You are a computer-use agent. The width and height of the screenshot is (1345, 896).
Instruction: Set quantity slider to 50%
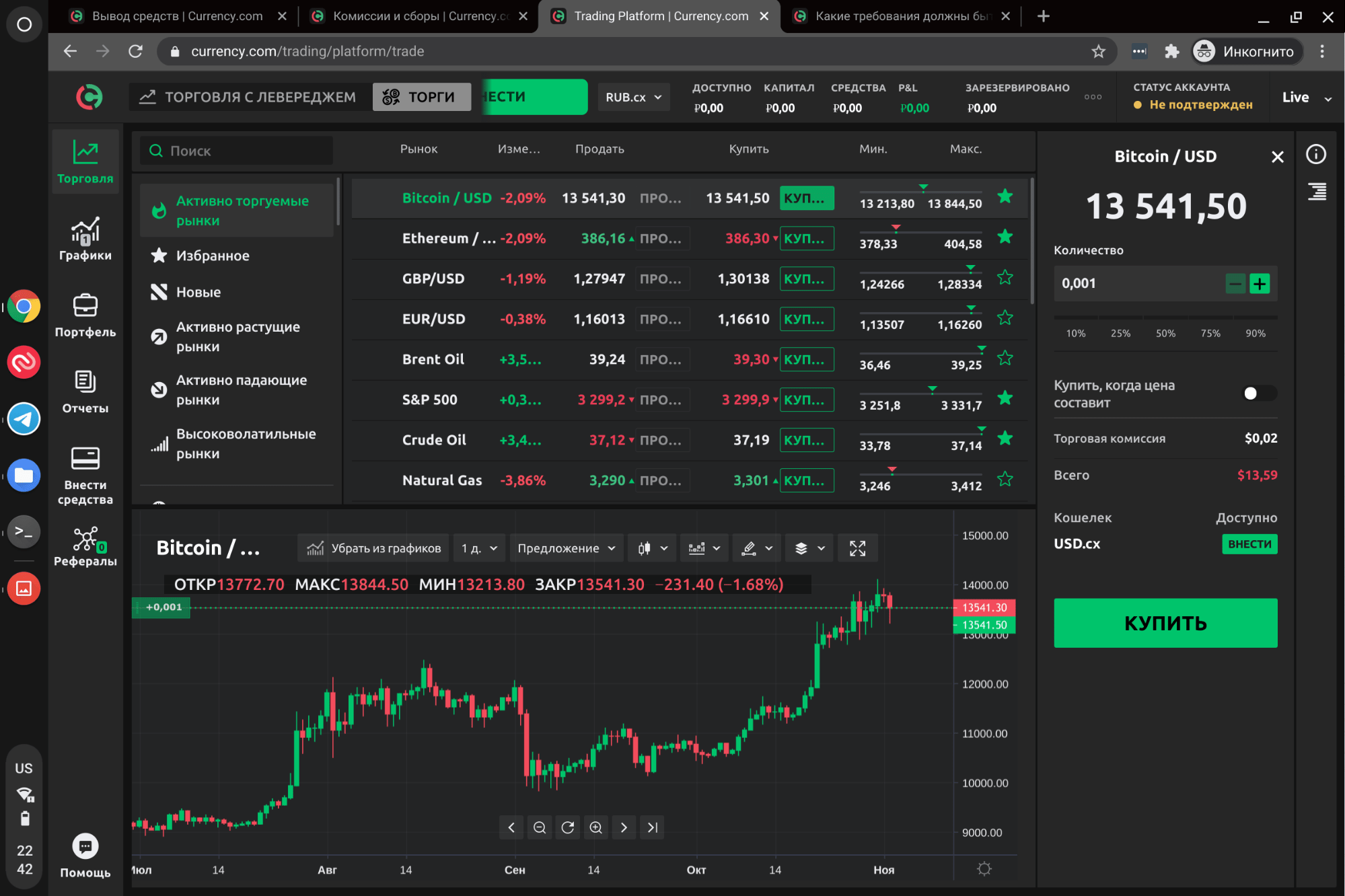(x=1165, y=333)
